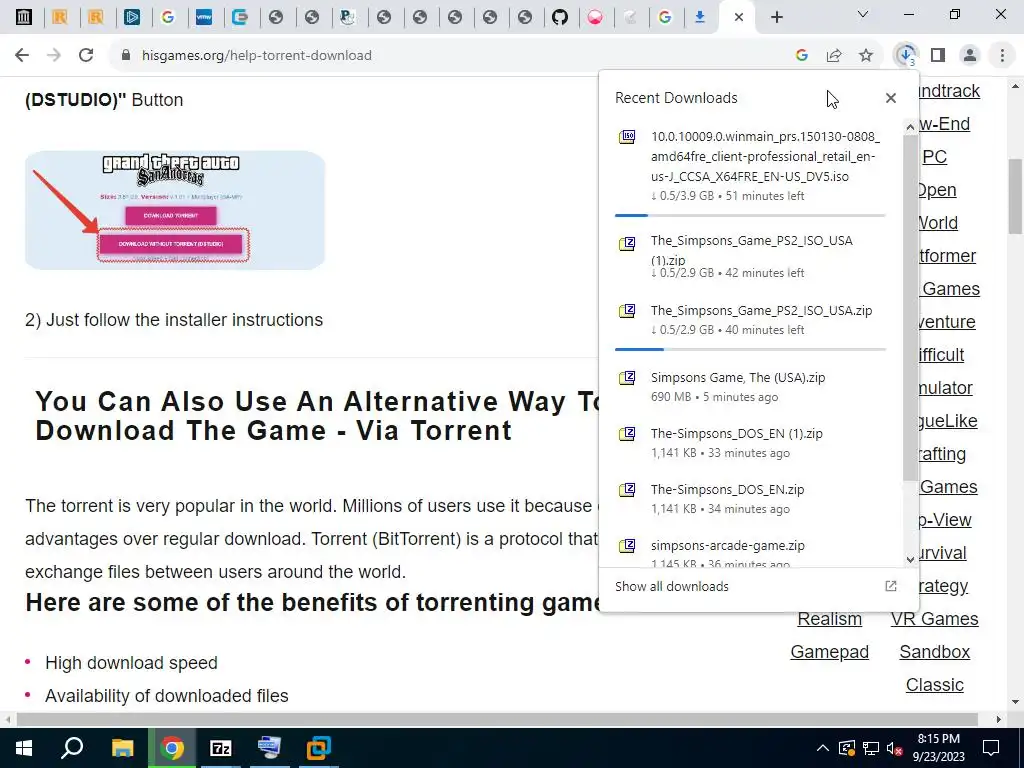Open a new browser tab
Image resolution: width=1024 pixels, height=768 pixels.
click(776, 18)
